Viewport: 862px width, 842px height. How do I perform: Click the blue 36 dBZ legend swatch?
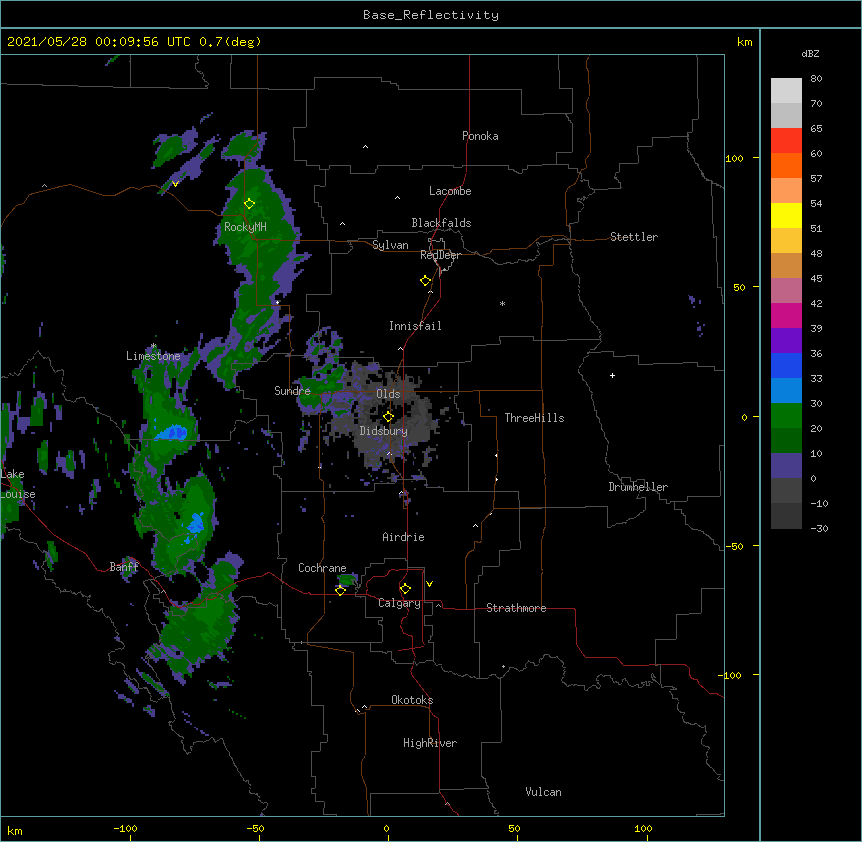pos(786,365)
